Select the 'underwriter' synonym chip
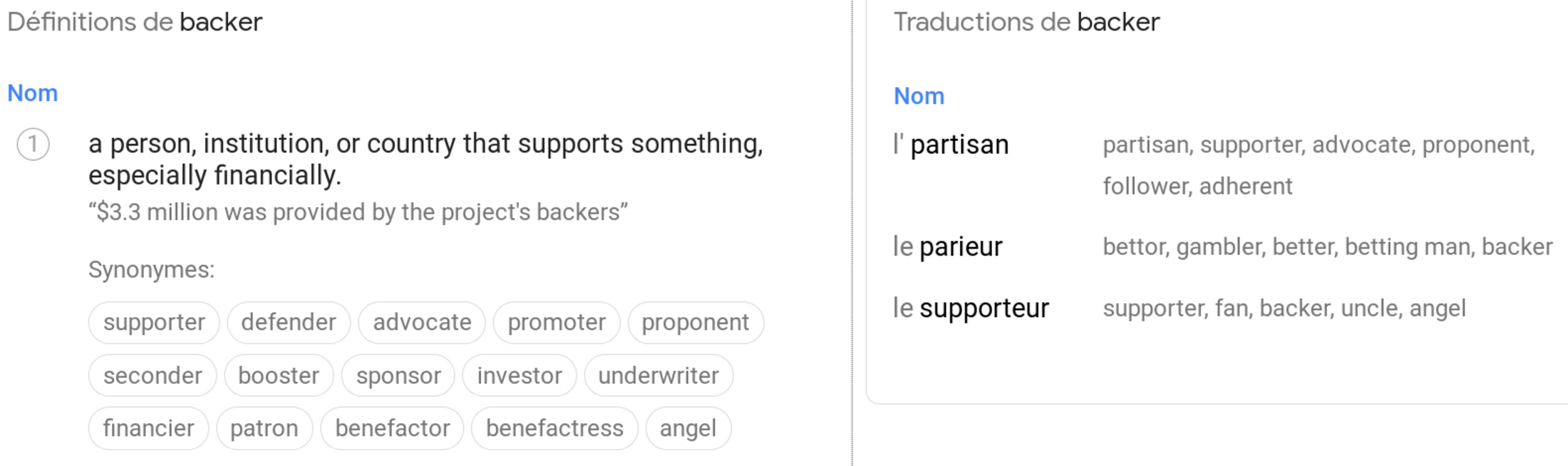Image resolution: width=1568 pixels, height=466 pixels. pyautogui.click(x=659, y=376)
